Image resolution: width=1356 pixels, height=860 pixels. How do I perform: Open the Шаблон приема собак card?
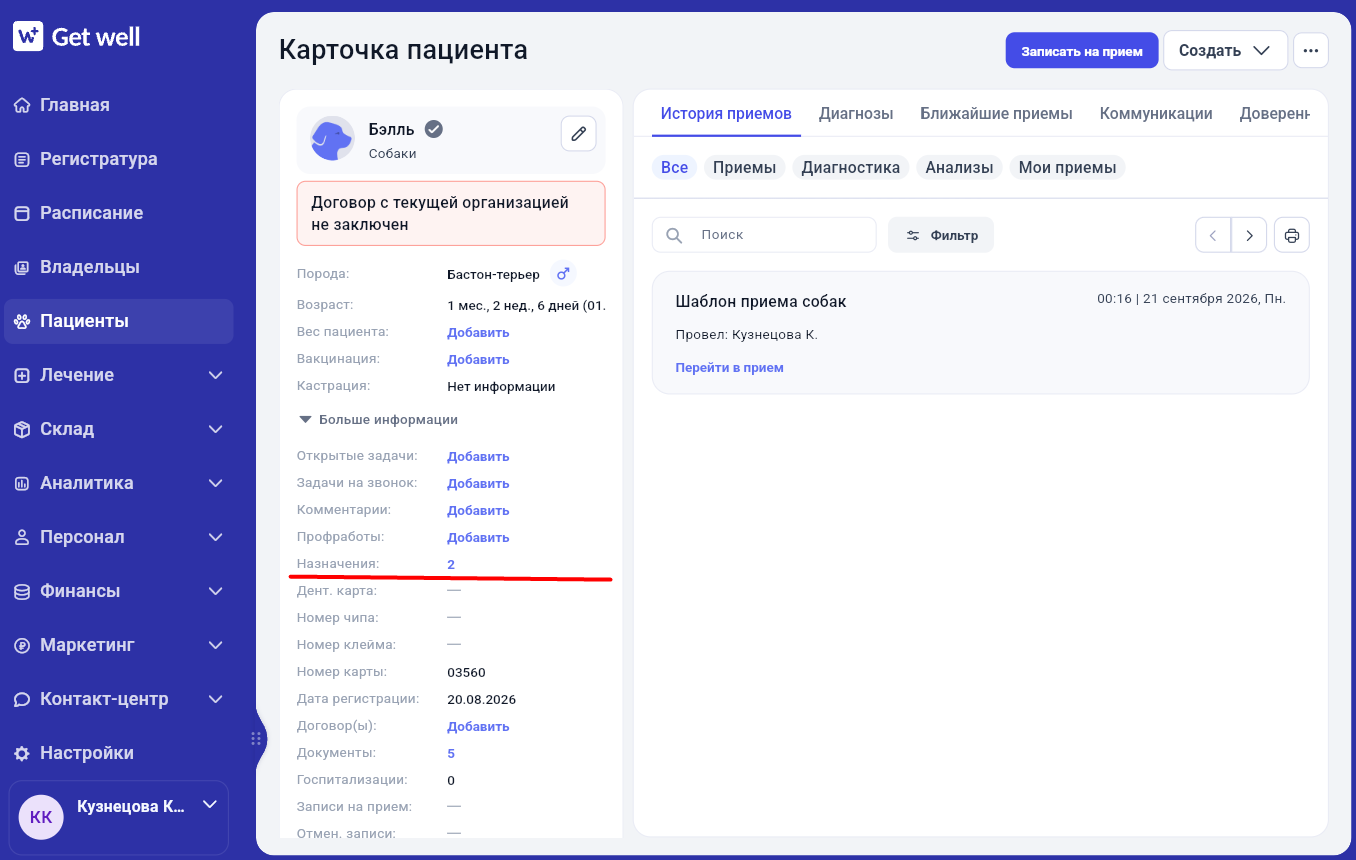pyautogui.click(x=980, y=333)
